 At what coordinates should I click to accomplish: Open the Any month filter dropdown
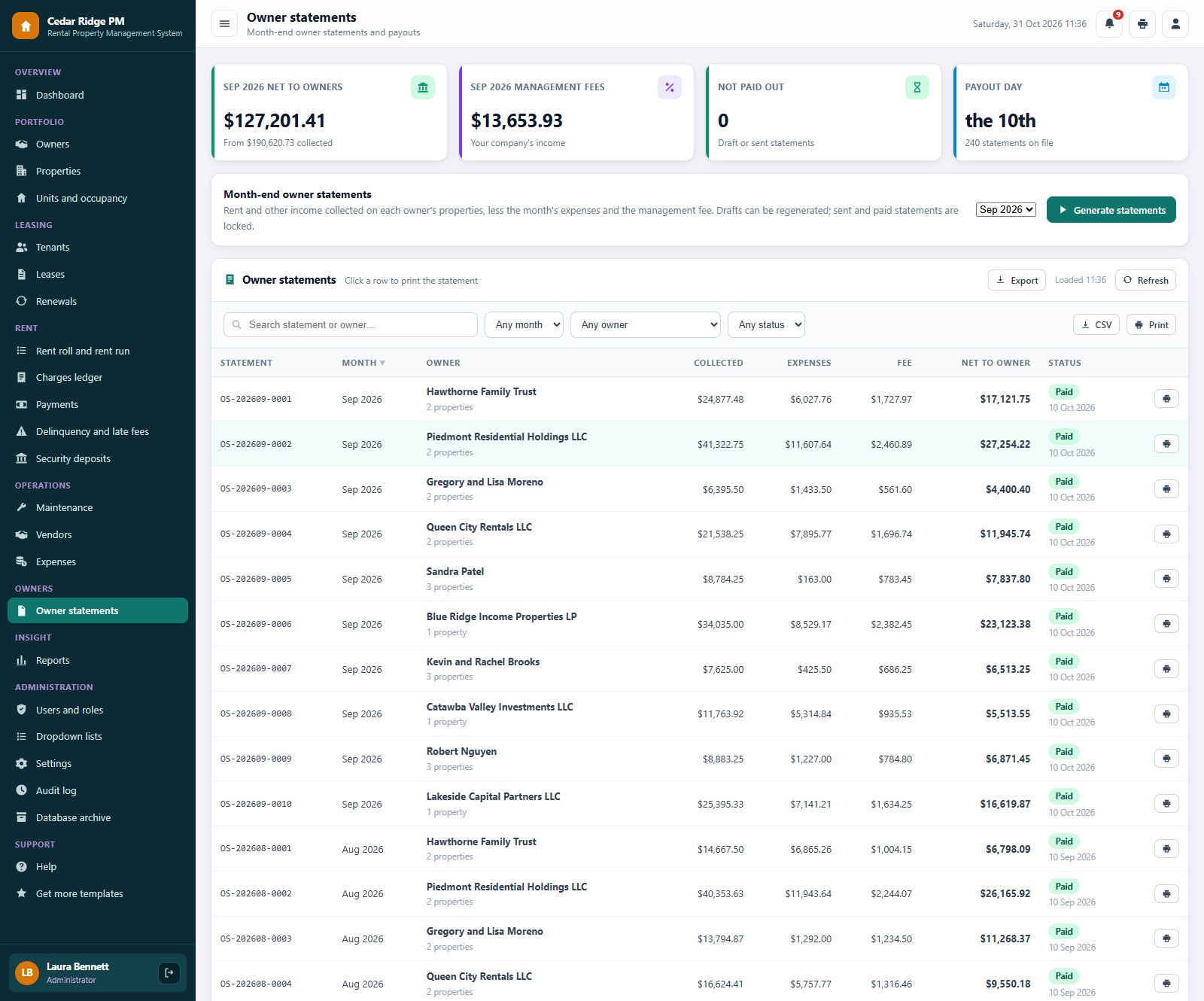click(x=524, y=324)
